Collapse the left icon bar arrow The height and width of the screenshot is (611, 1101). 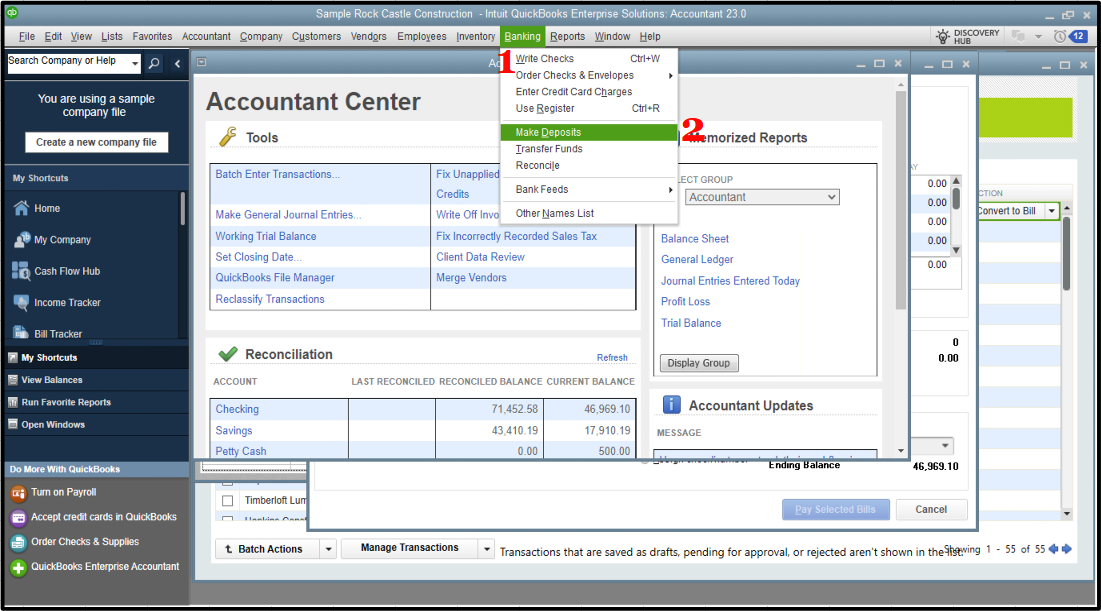(x=178, y=64)
